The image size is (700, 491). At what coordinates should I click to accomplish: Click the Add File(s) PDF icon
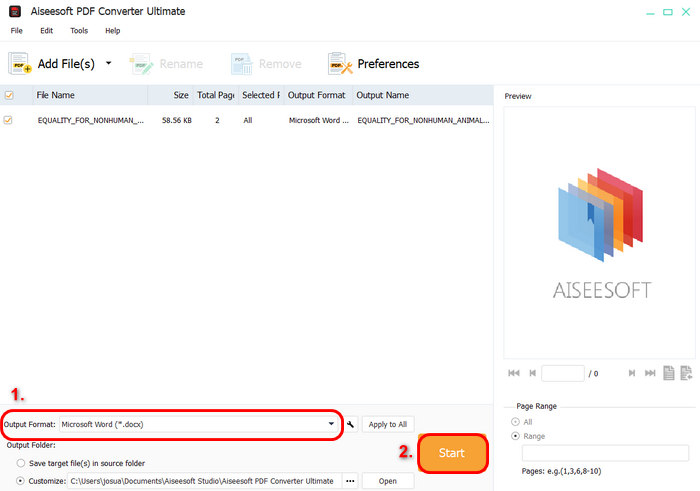20,63
